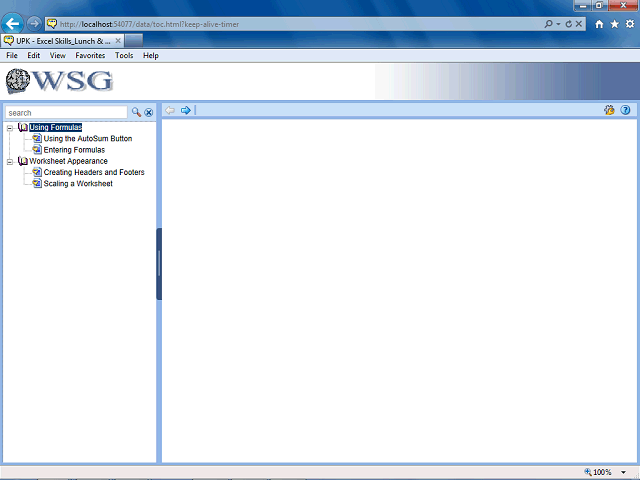Click the pane splitter collapse handle
Image resolution: width=640 pixels, height=480 pixels.
point(159,264)
